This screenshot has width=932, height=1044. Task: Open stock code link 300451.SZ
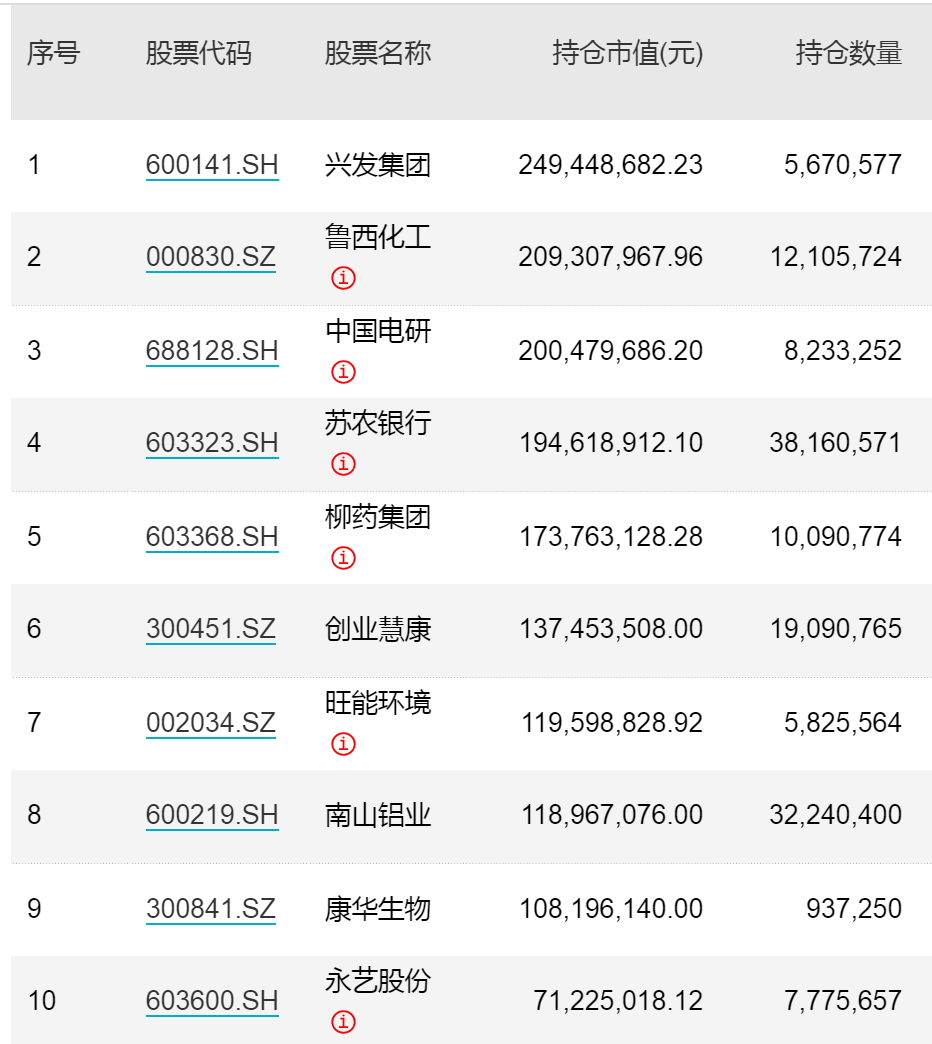coord(210,629)
